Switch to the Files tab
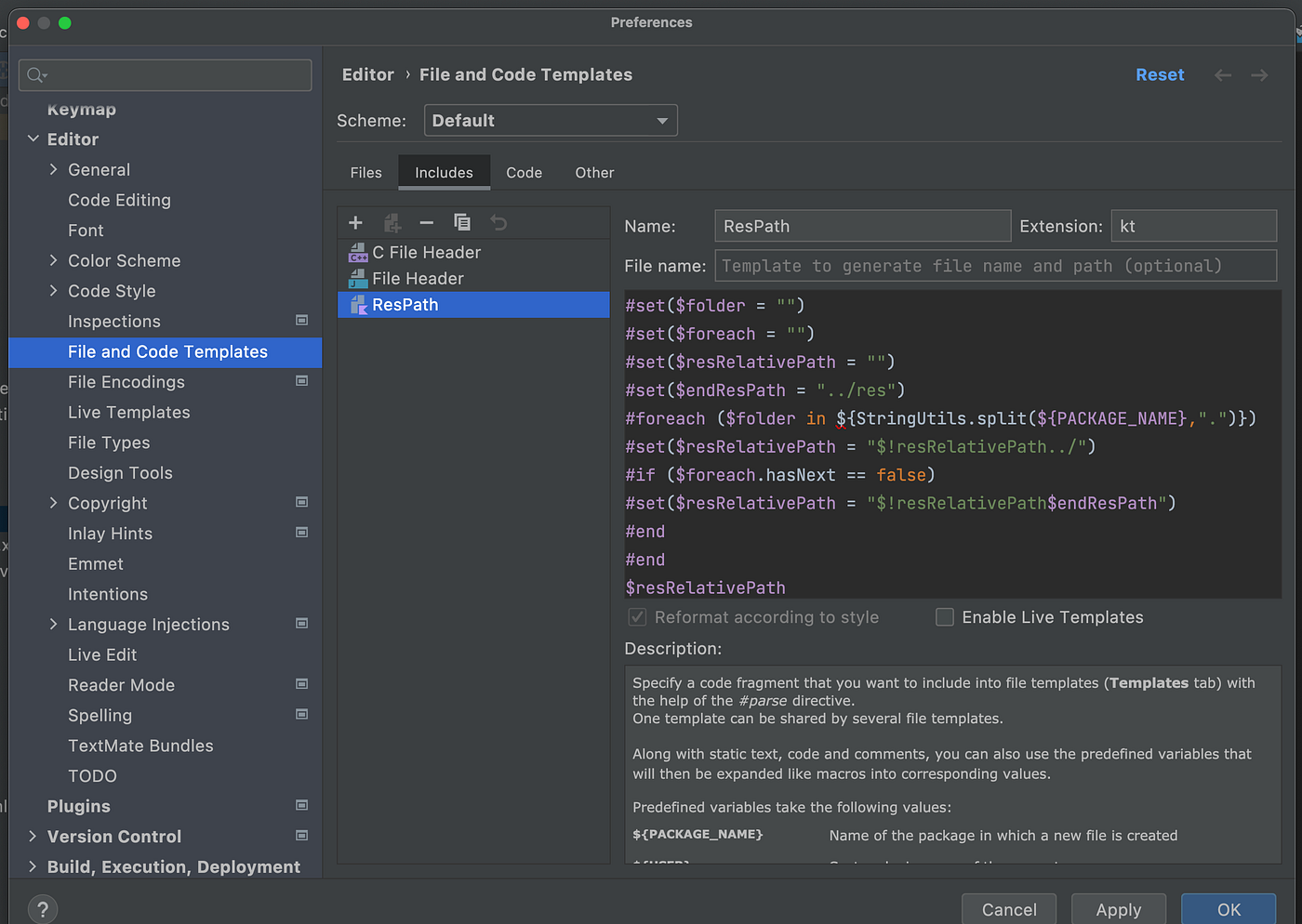 pos(366,173)
